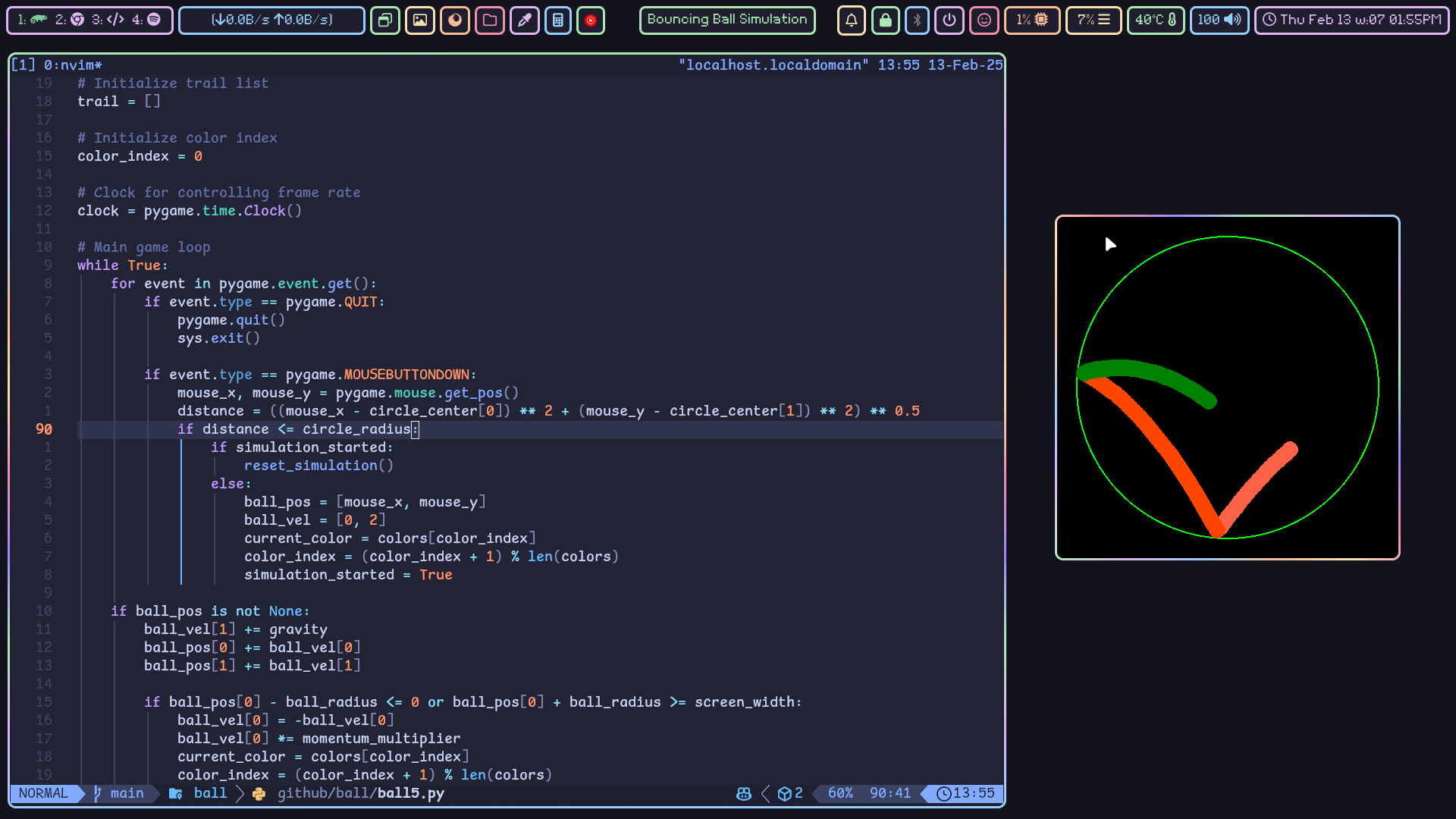Click the 7% memory usage module
This screenshot has height=819, width=1456.
(1094, 20)
